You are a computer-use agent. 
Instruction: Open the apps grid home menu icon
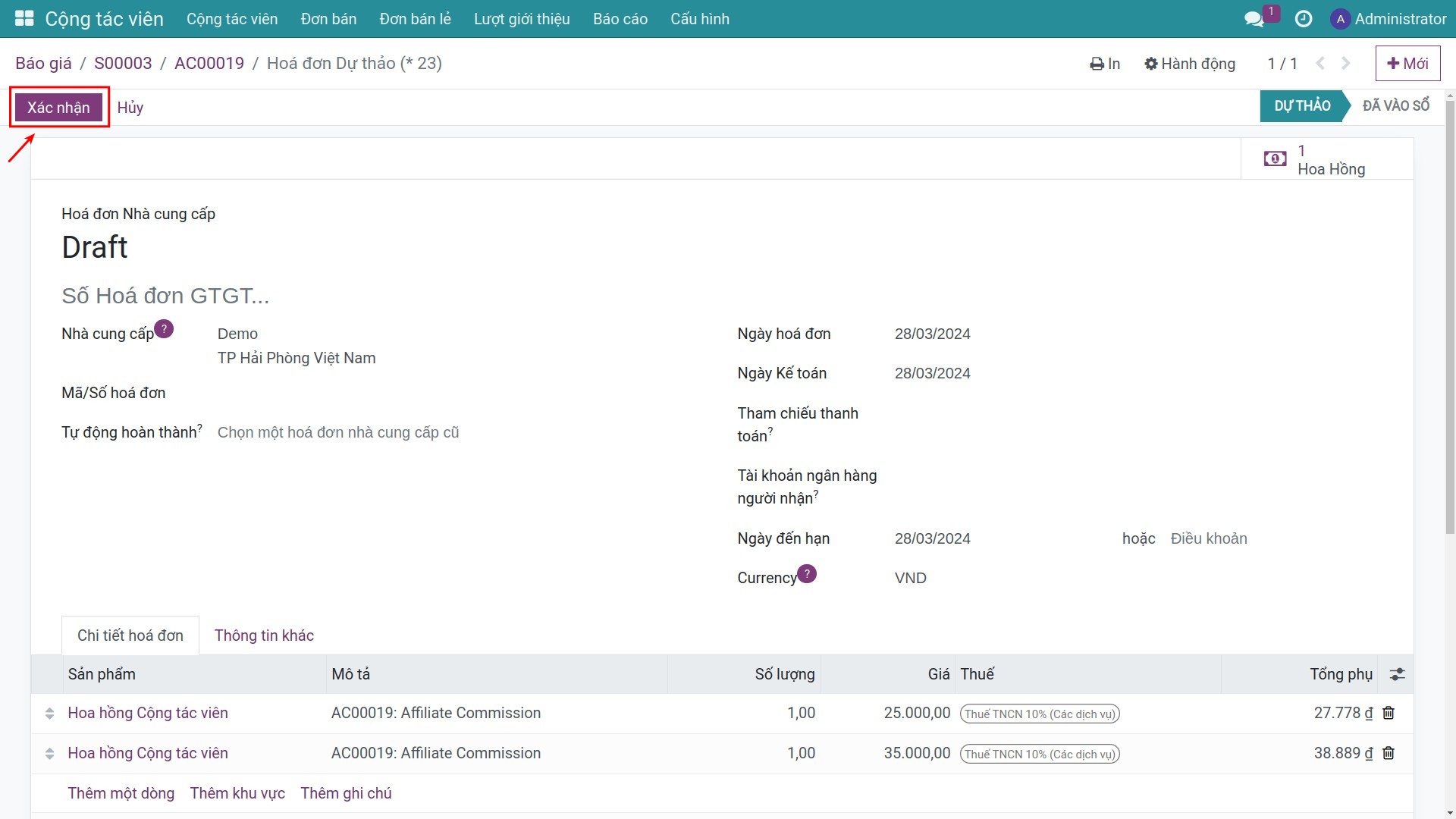[x=24, y=18]
